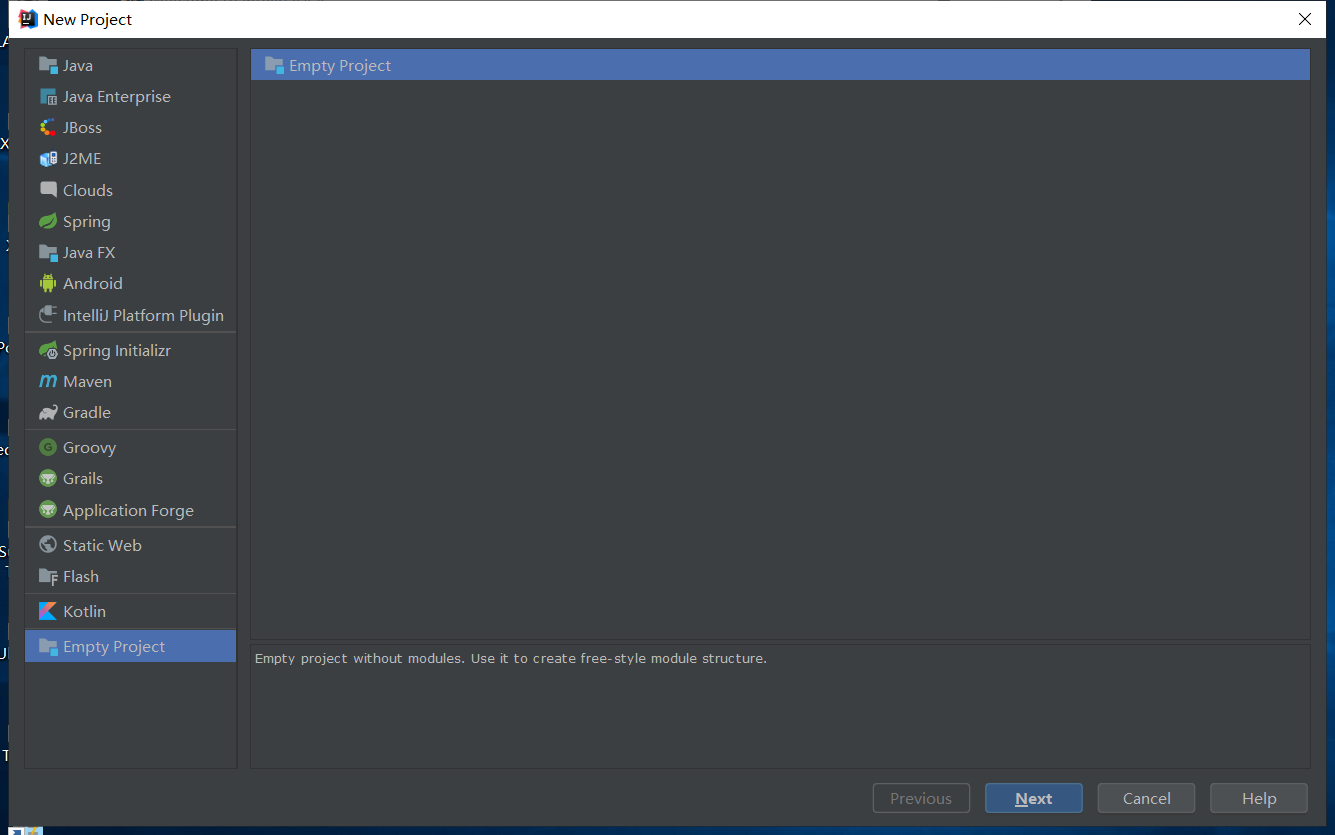Choose Java project type
The width and height of the screenshot is (1335, 835).
(x=78, y=66)
